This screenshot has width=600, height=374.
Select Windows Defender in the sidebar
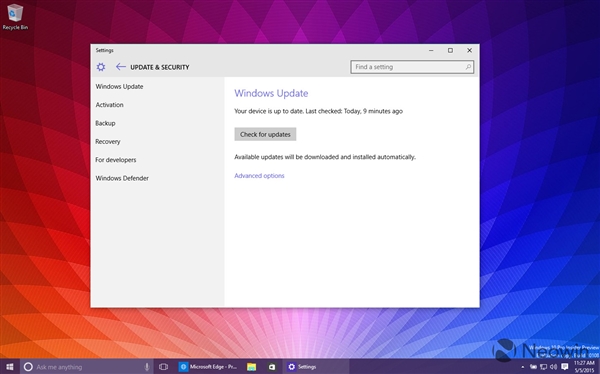(x=122, y=178)
